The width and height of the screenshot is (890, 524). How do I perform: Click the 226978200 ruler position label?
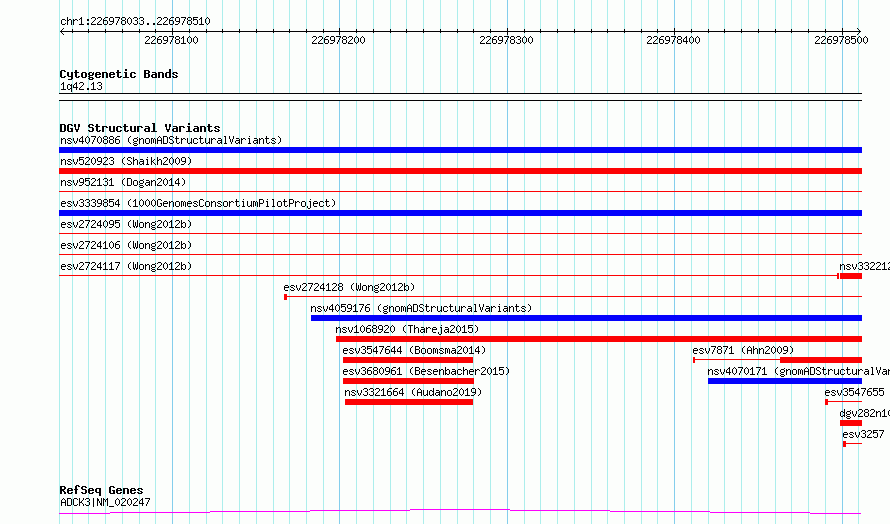338,40
